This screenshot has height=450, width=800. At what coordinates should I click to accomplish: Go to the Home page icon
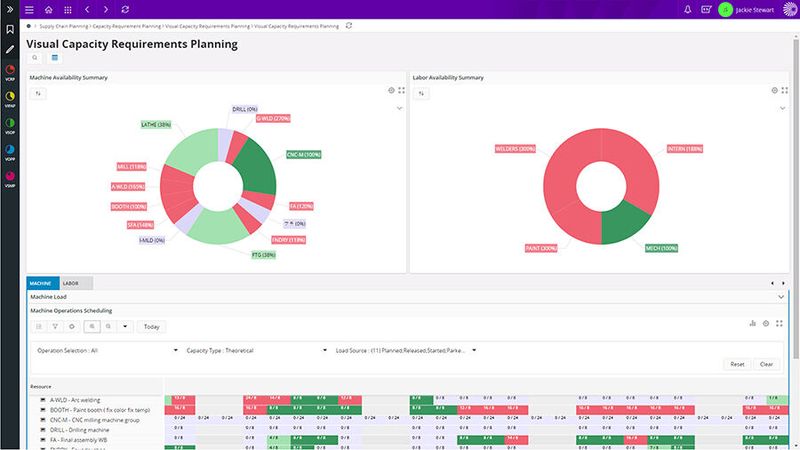48,9
